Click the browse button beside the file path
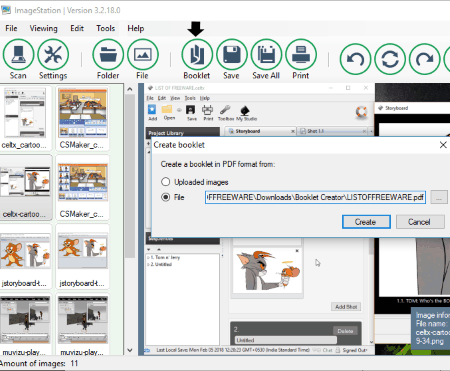The width and height of the screenshot is (450, 371). [x=439, y=197]
